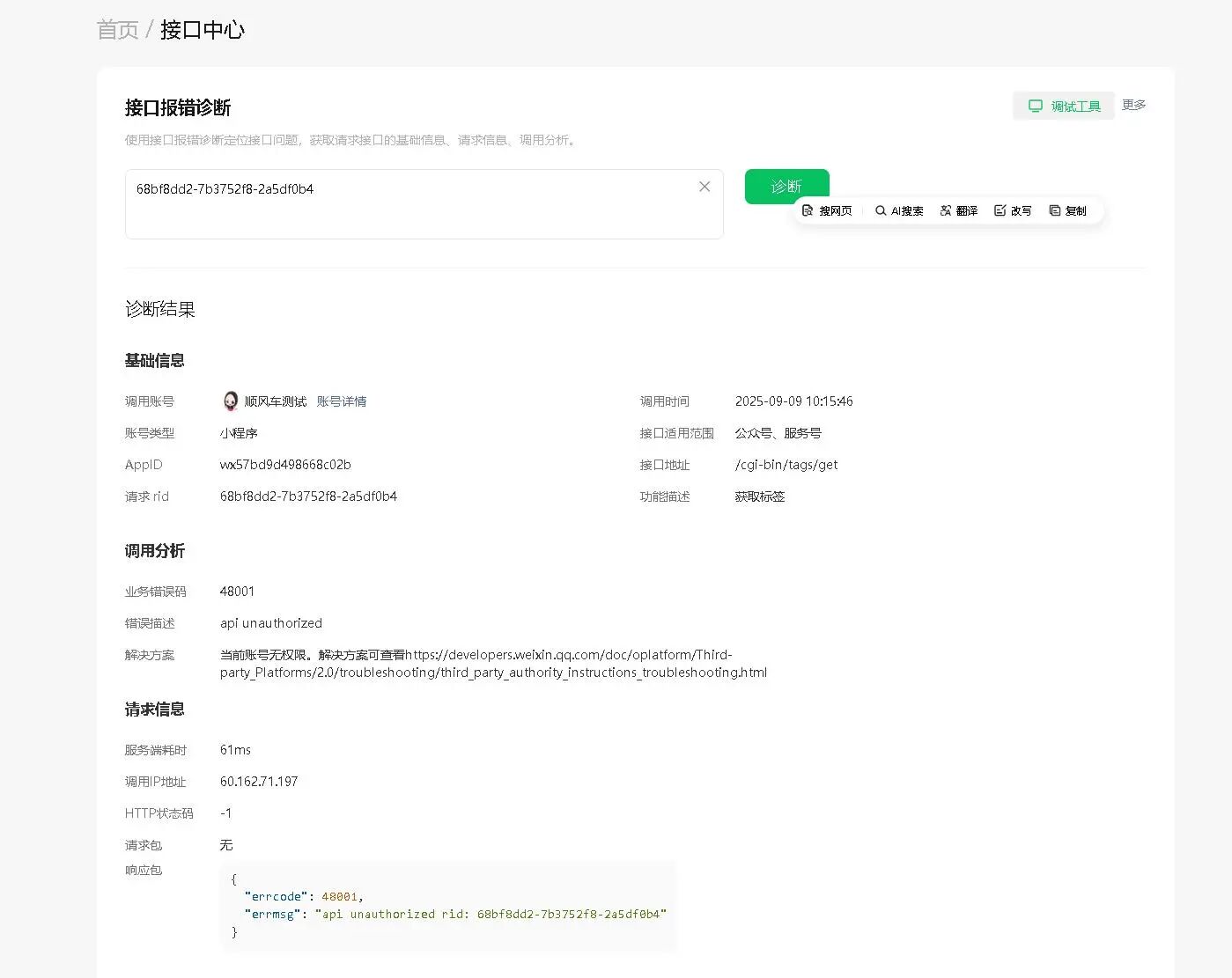Click 搜网页 in floating toolbar
Viewport: 1232px width, 978px height.
(827, 211)
